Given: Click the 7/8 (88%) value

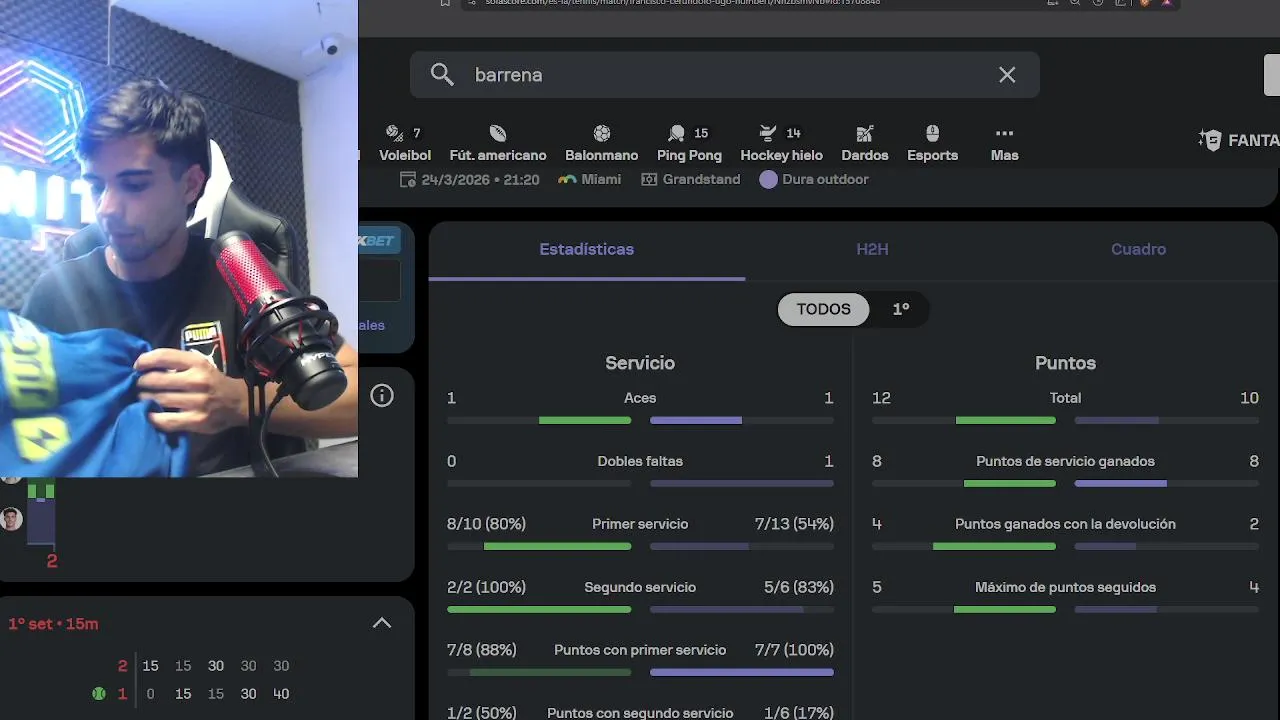Looking at the screenshot, I should (x=482, y=650).
